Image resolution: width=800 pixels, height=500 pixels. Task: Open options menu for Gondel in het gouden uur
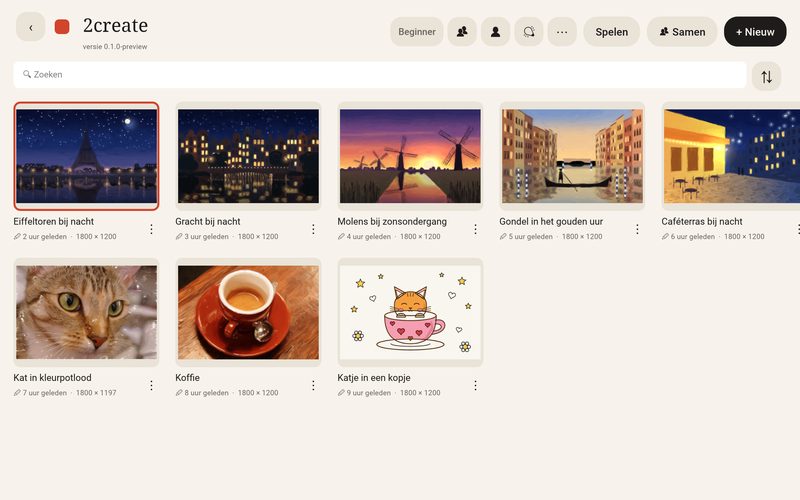[637, 229]
